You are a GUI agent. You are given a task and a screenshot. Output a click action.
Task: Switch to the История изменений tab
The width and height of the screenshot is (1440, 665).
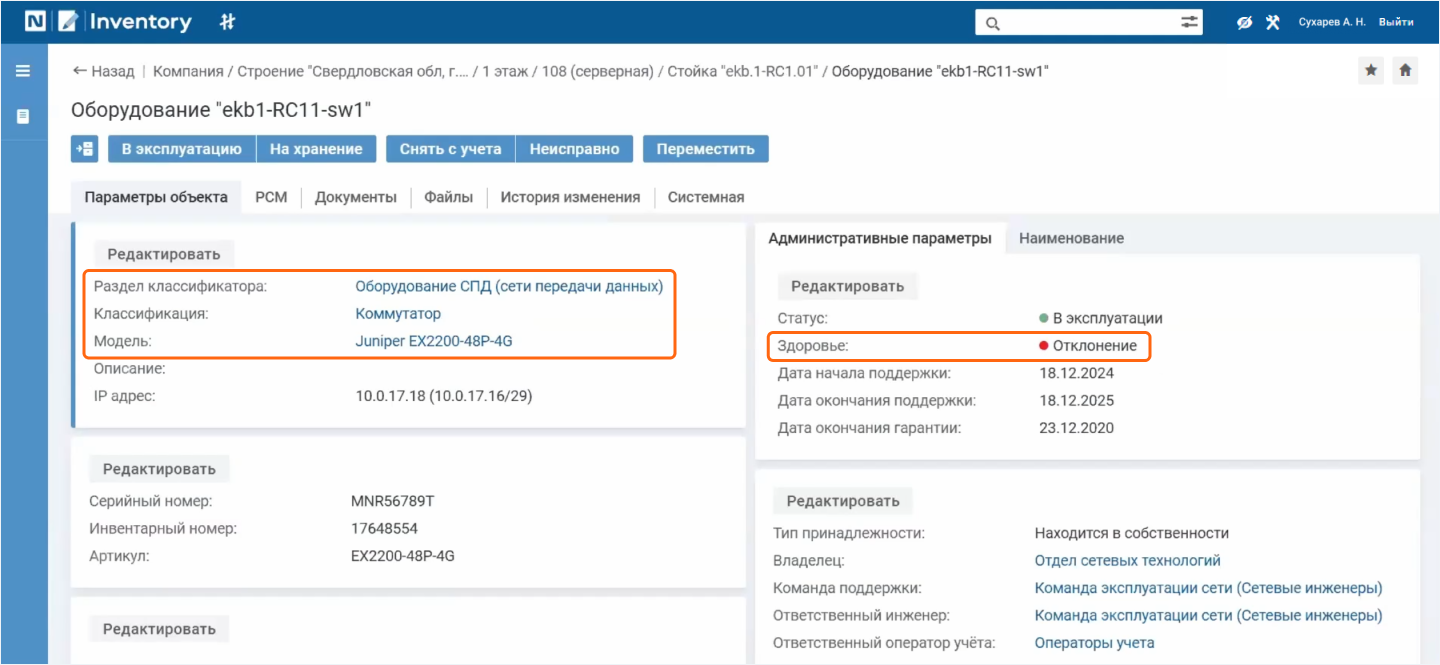tap(570, 197)
